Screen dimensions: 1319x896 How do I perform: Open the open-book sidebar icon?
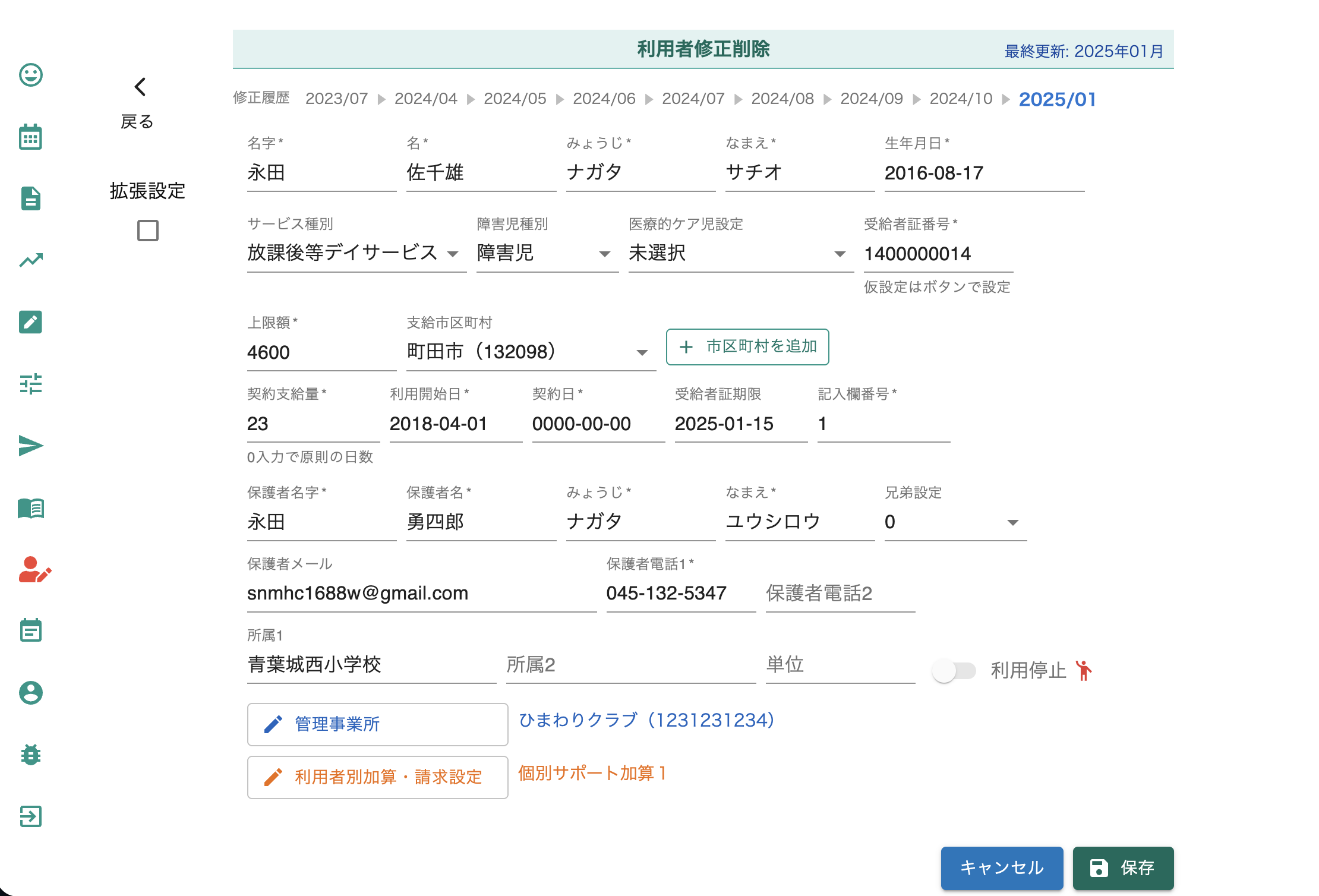pyautogui.click(x=31, y=509)
